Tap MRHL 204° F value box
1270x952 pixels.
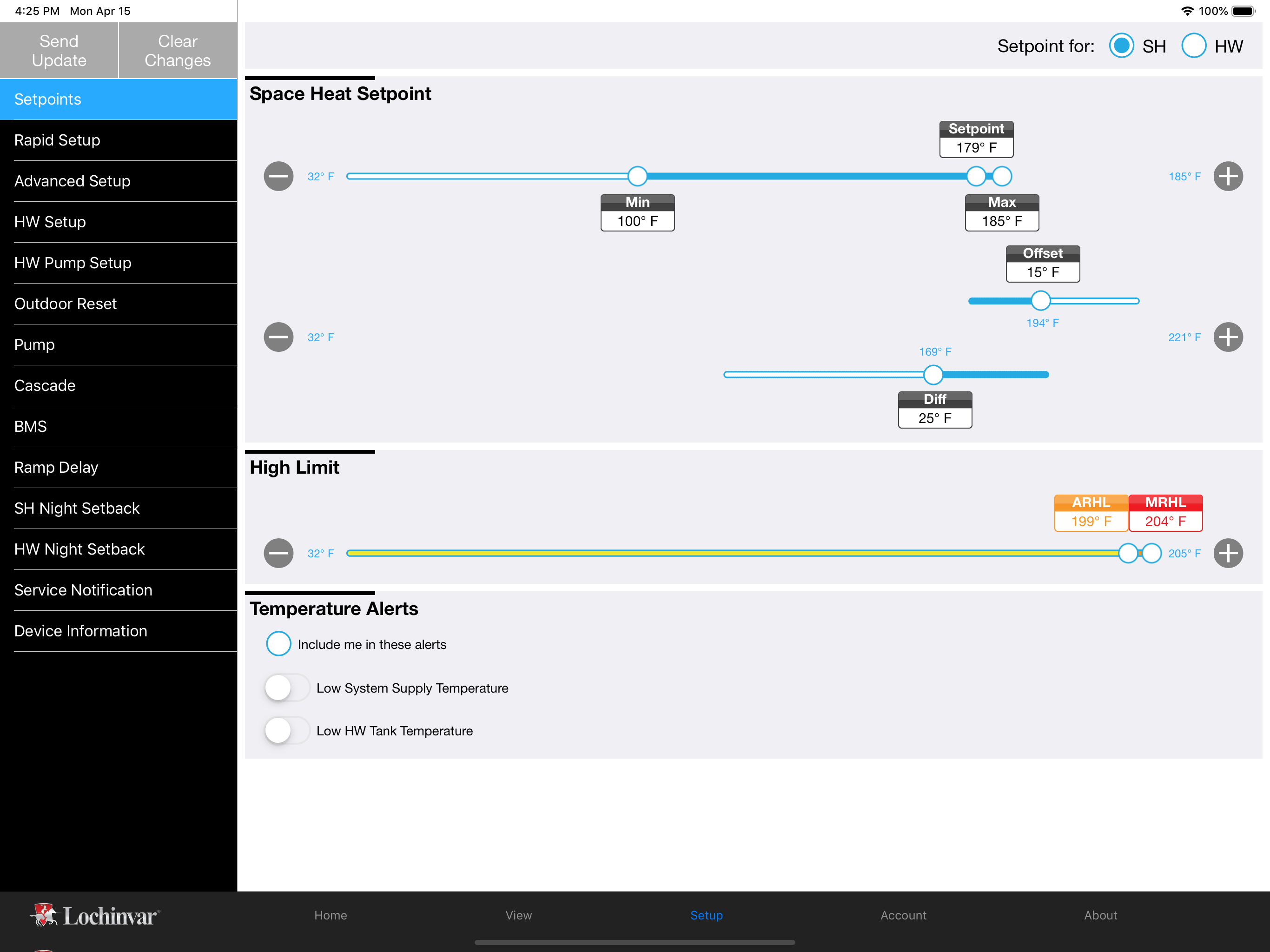pos(1165,513)
